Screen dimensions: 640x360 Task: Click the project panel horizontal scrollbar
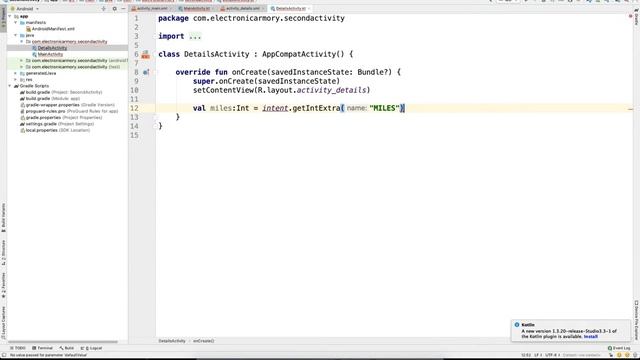(63, 342)
